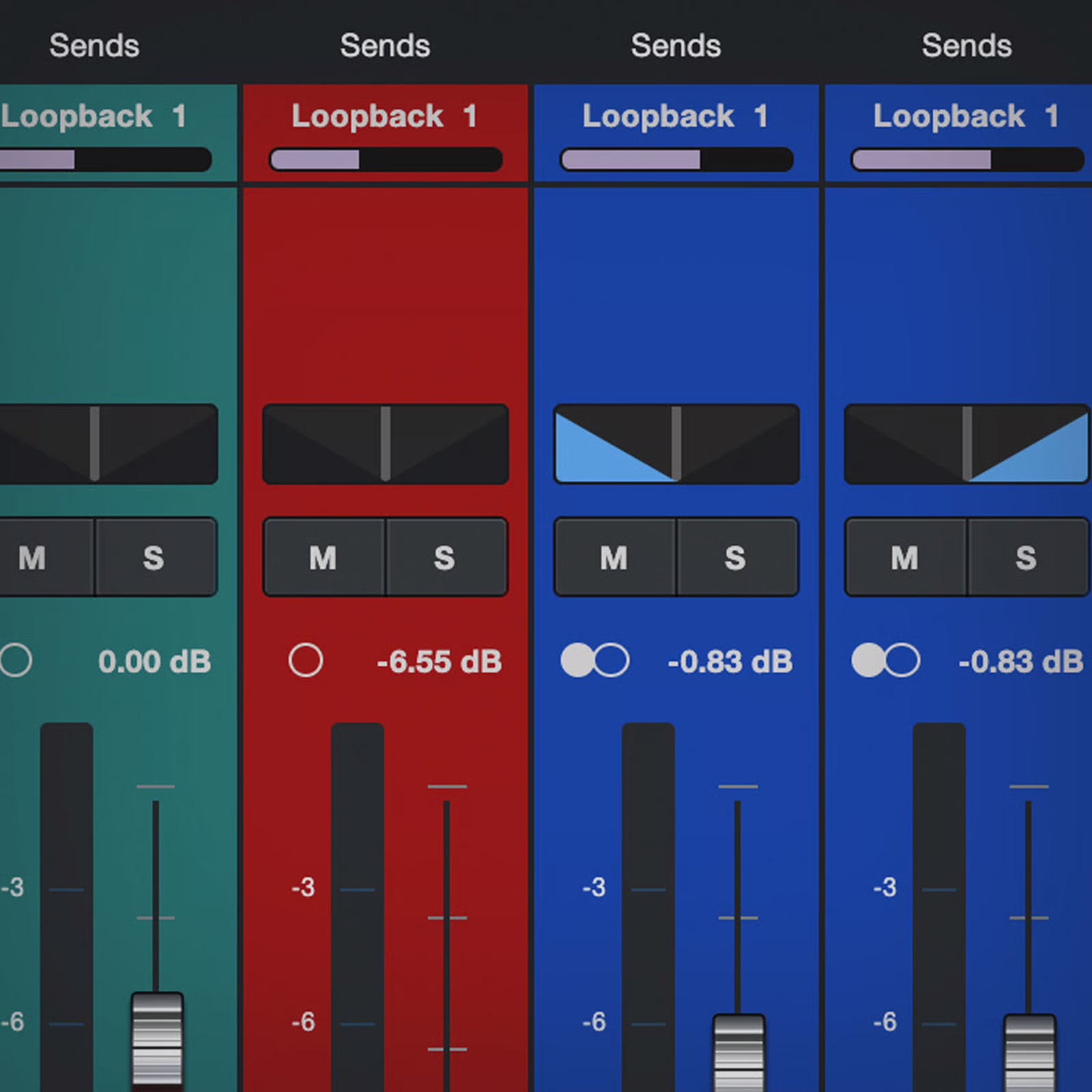Toggle the stereo icon on the right-panned blue channel
This screenshot has height=1092, width=1092.
(x=885, y=660)
